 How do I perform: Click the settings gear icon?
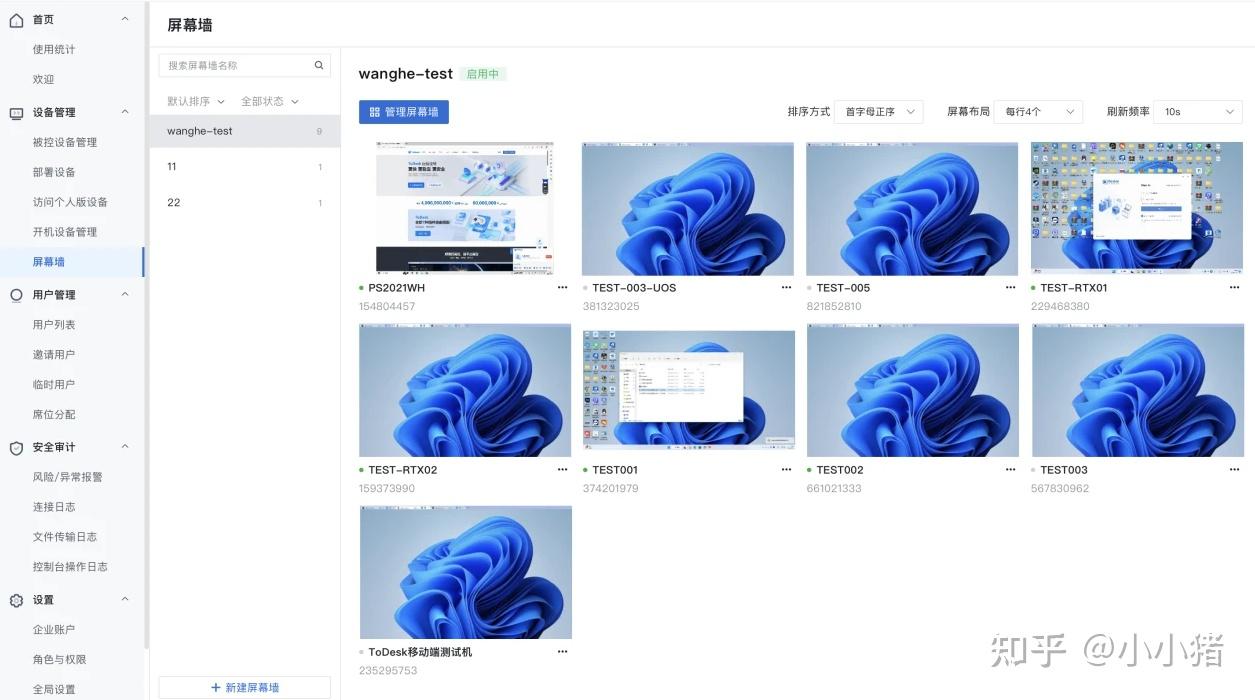tap(16, 600)
